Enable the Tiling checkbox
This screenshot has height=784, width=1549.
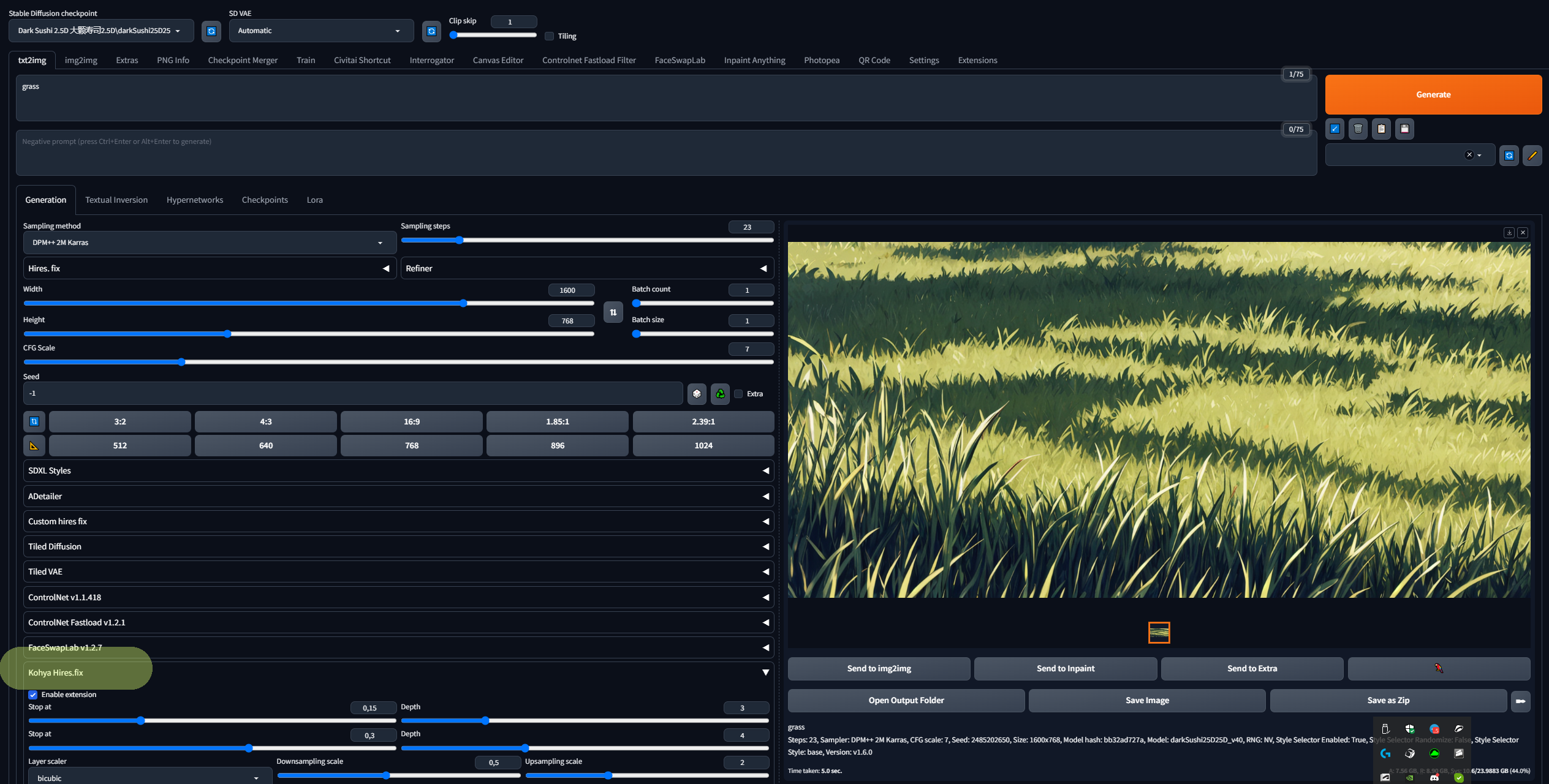click(550, 36)
